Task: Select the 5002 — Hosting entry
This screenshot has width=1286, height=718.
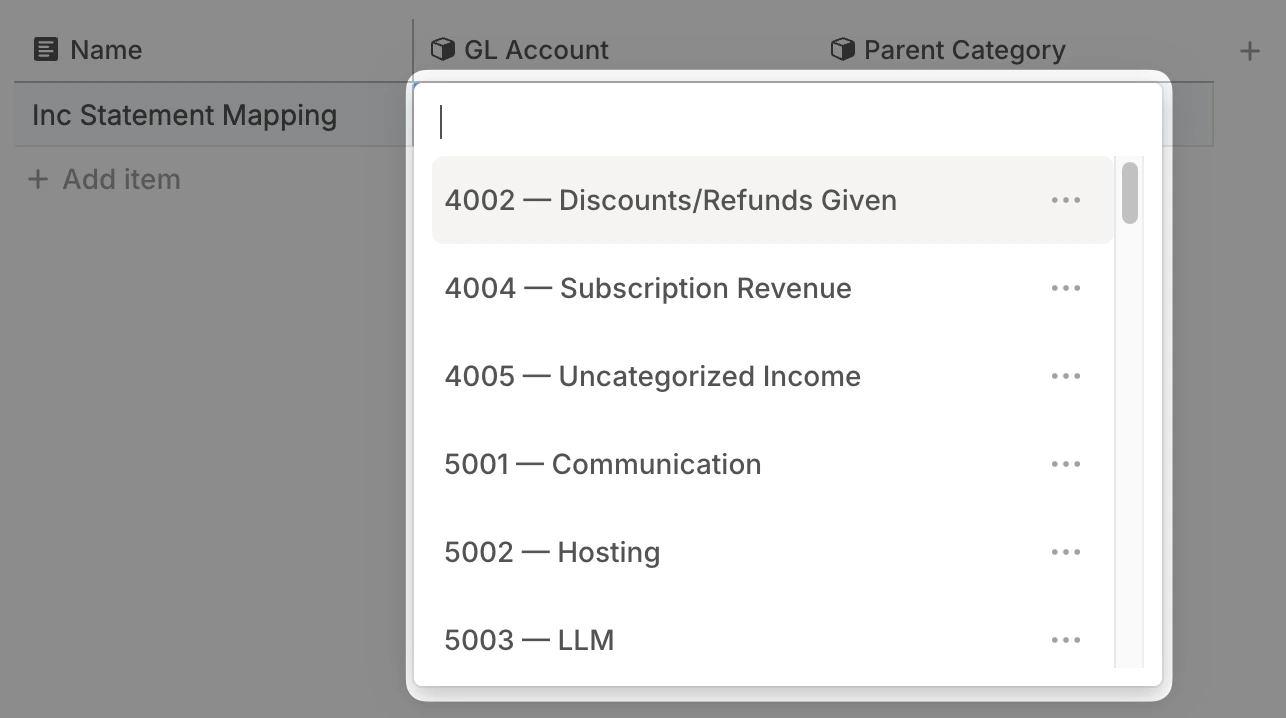Action: pyautogui.click(x=552, y=552)
